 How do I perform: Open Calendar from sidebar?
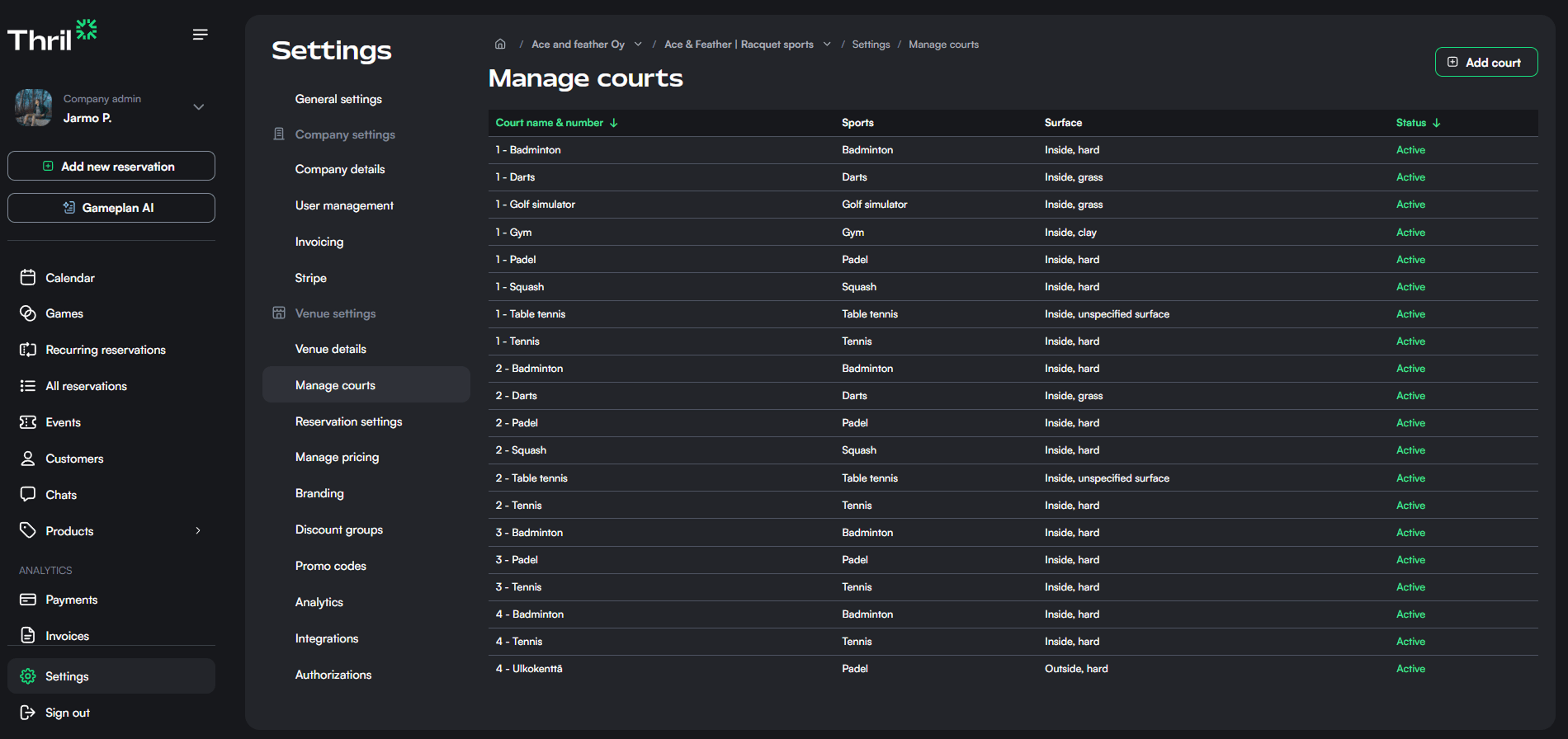pyautogui.click(x=69, y=278)
